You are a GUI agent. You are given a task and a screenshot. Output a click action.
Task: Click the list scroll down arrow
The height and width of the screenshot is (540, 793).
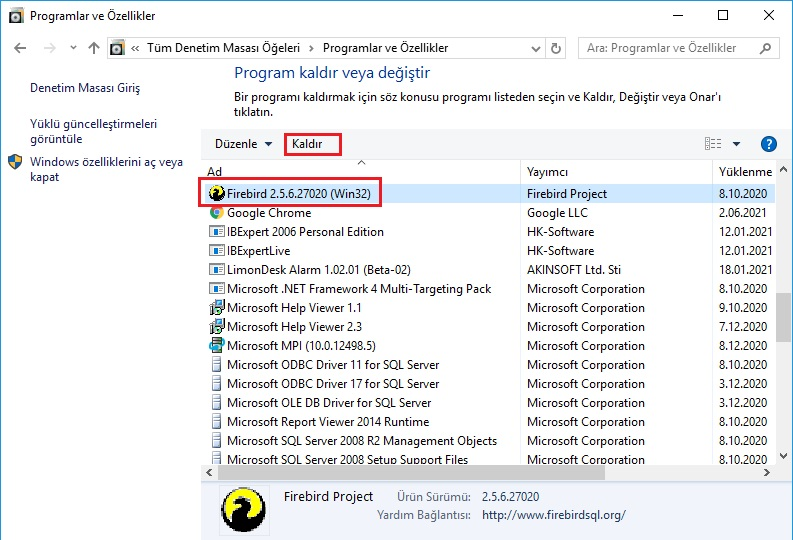pyautogui.click(x=783, y=456)
